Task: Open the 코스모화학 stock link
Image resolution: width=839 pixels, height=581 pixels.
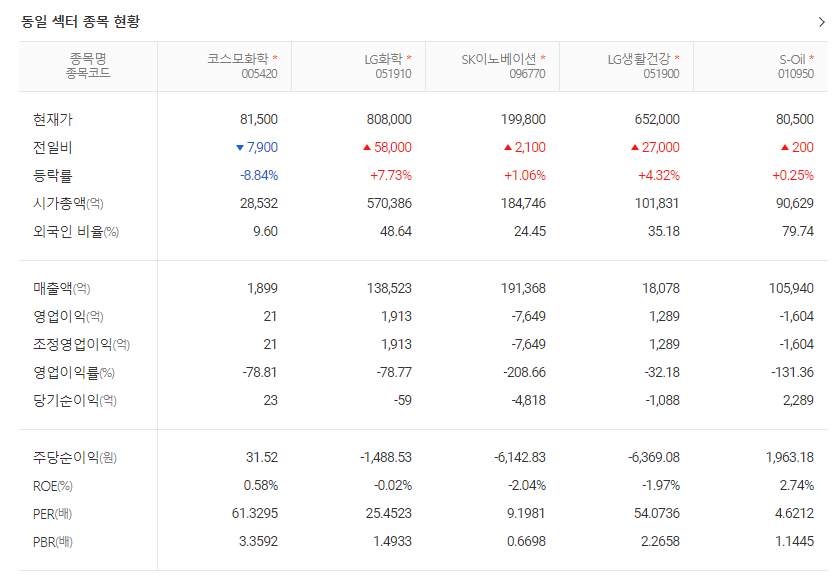Action: pos(238,59)
